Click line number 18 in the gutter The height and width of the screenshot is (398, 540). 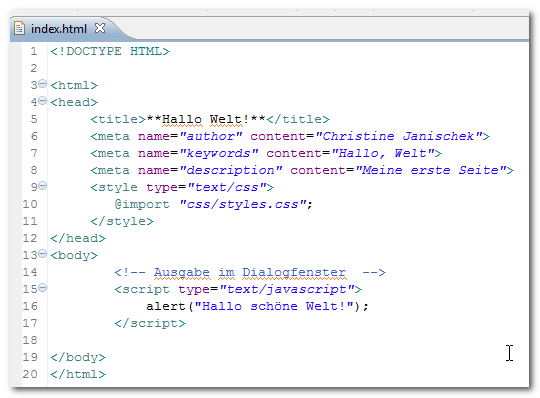point(30,340)
